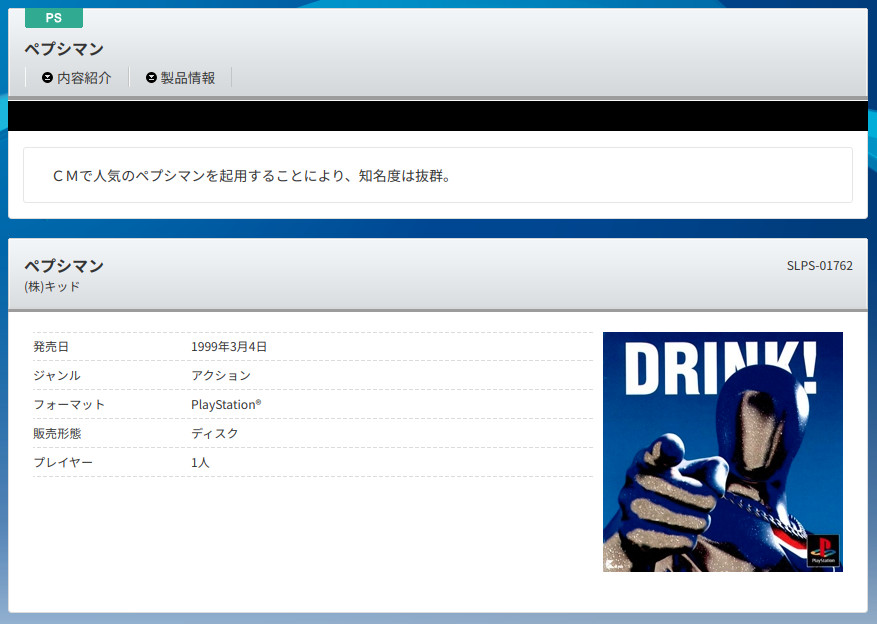Click the game description text box

437,176
